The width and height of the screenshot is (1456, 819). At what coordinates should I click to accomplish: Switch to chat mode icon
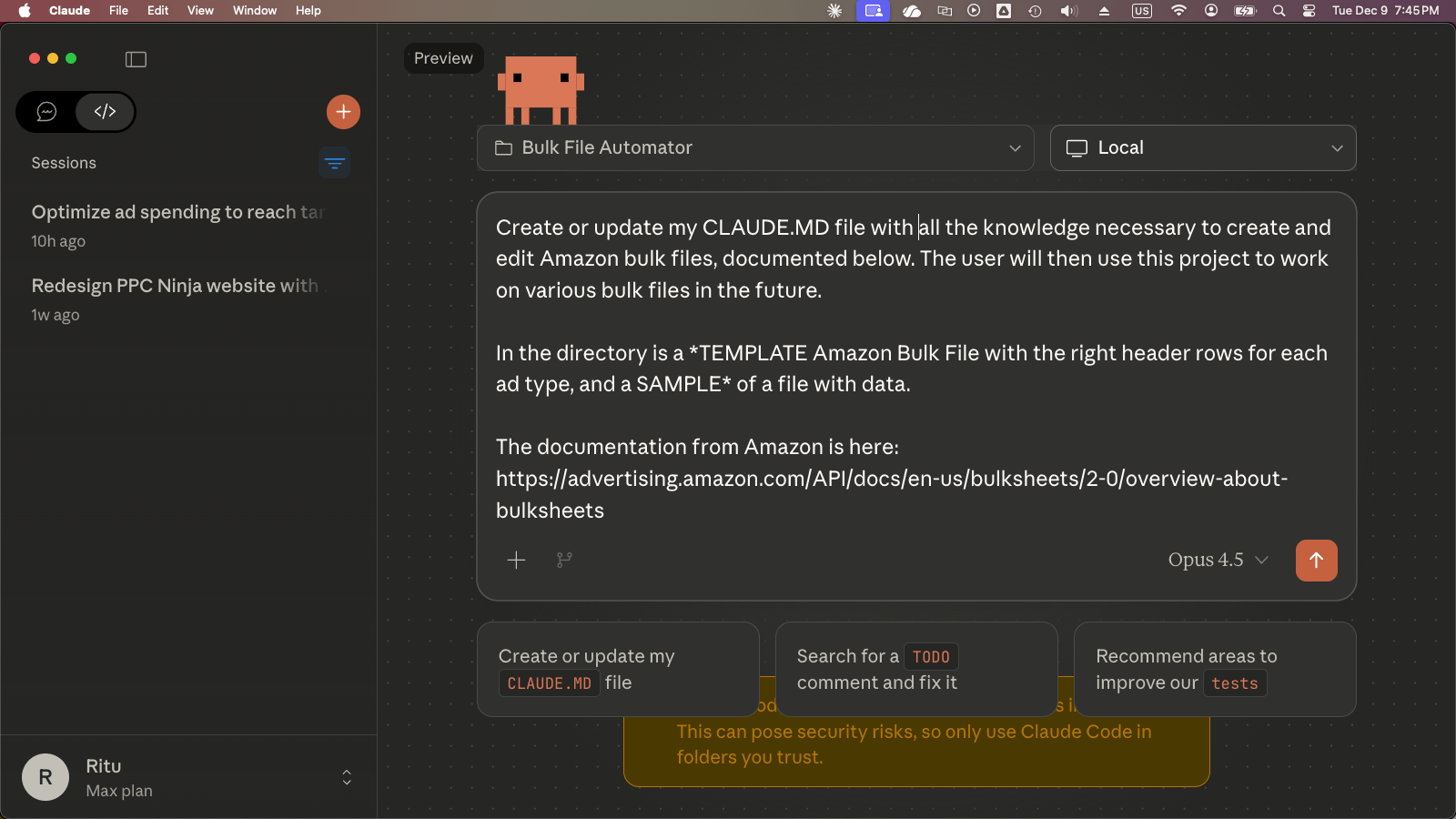[x=46, y=112]
